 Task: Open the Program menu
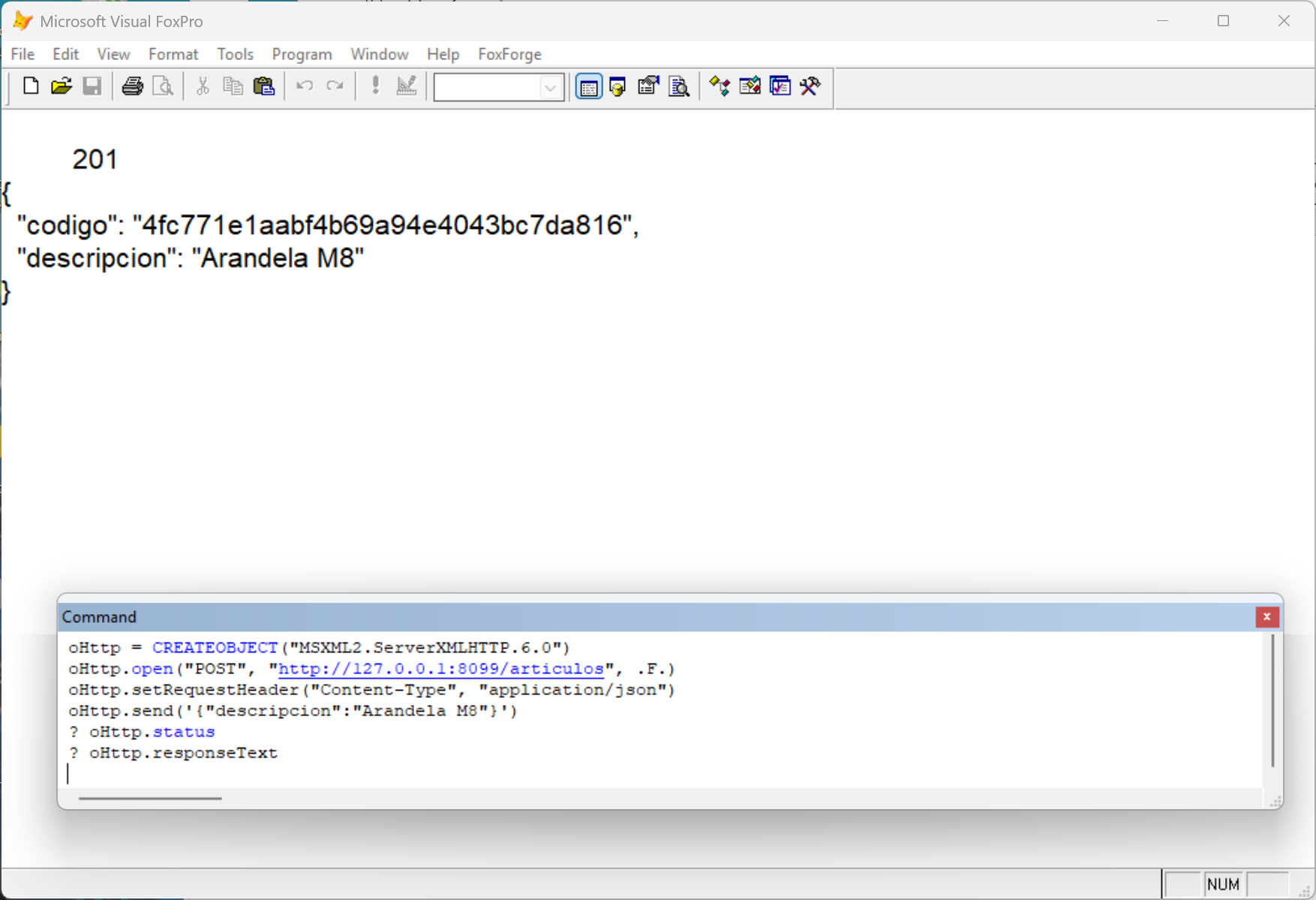click(302, 54)
